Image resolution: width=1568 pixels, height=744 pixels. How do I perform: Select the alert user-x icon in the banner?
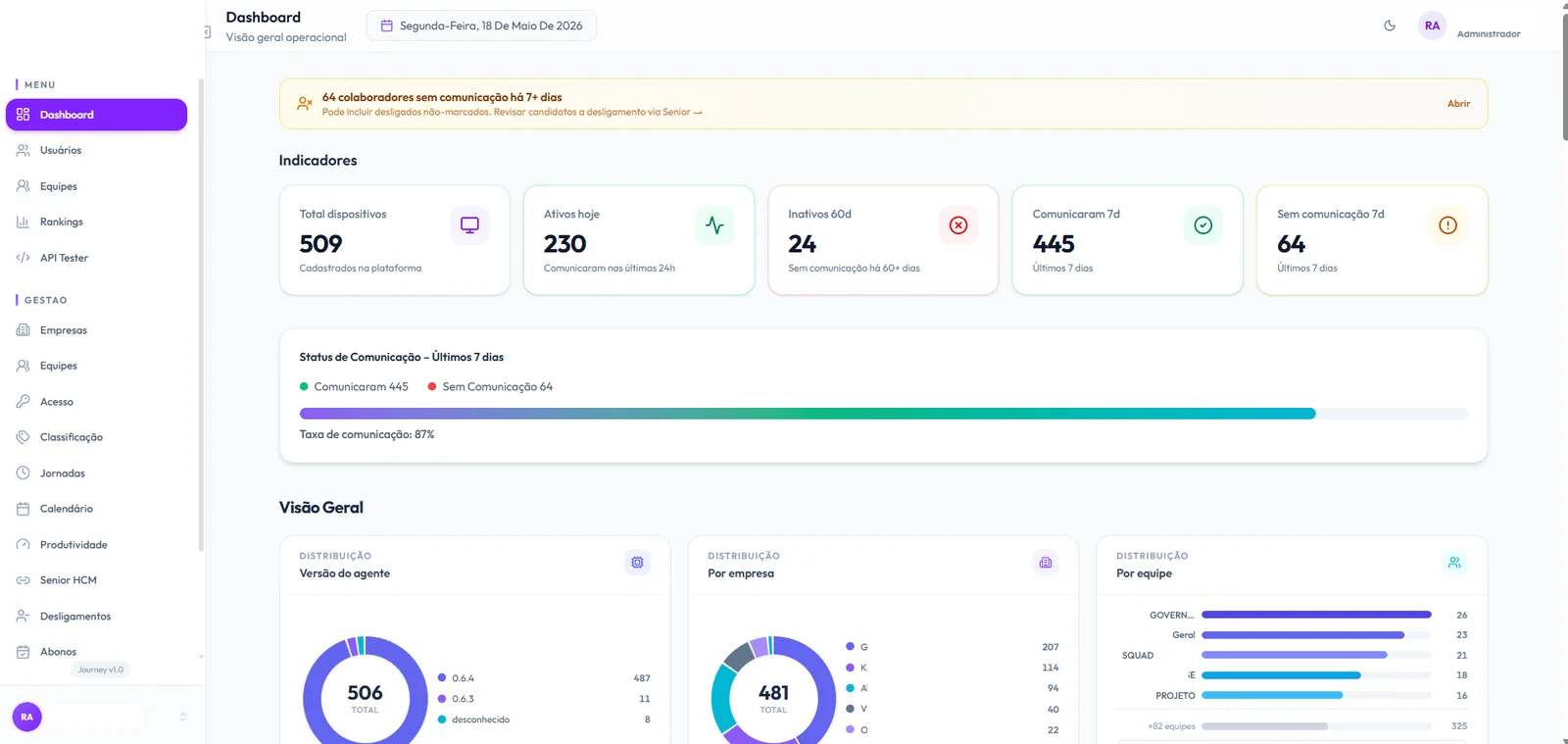point(305,103)
